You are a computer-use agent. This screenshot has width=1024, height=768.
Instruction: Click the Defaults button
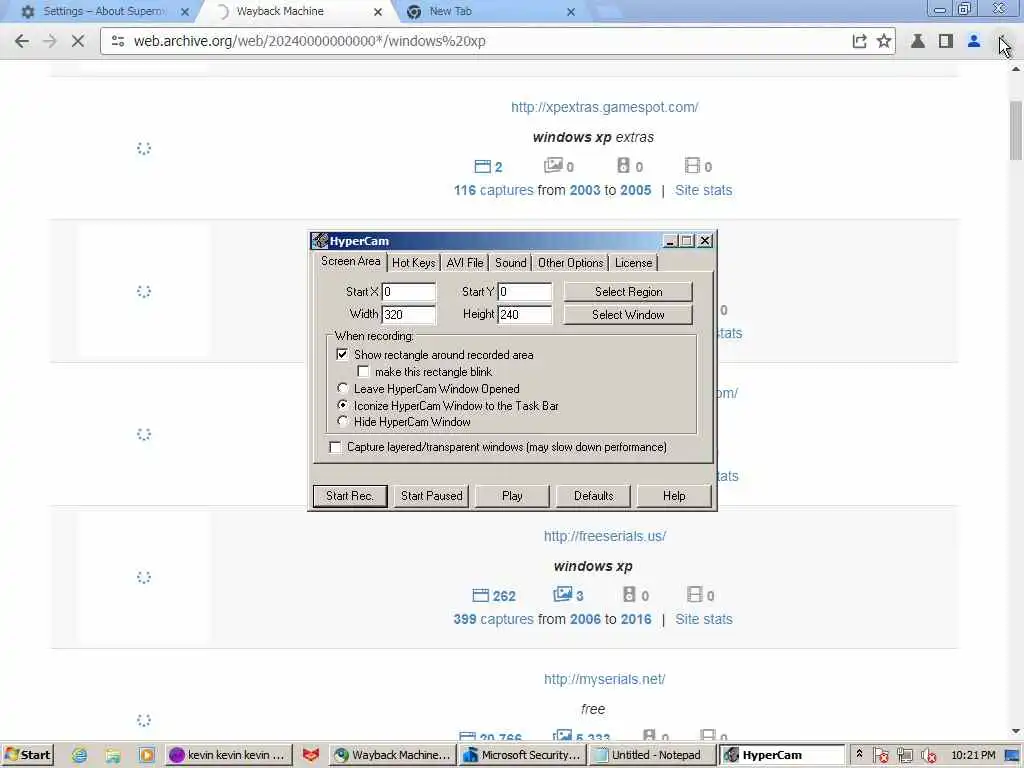[x=593, y=496]
